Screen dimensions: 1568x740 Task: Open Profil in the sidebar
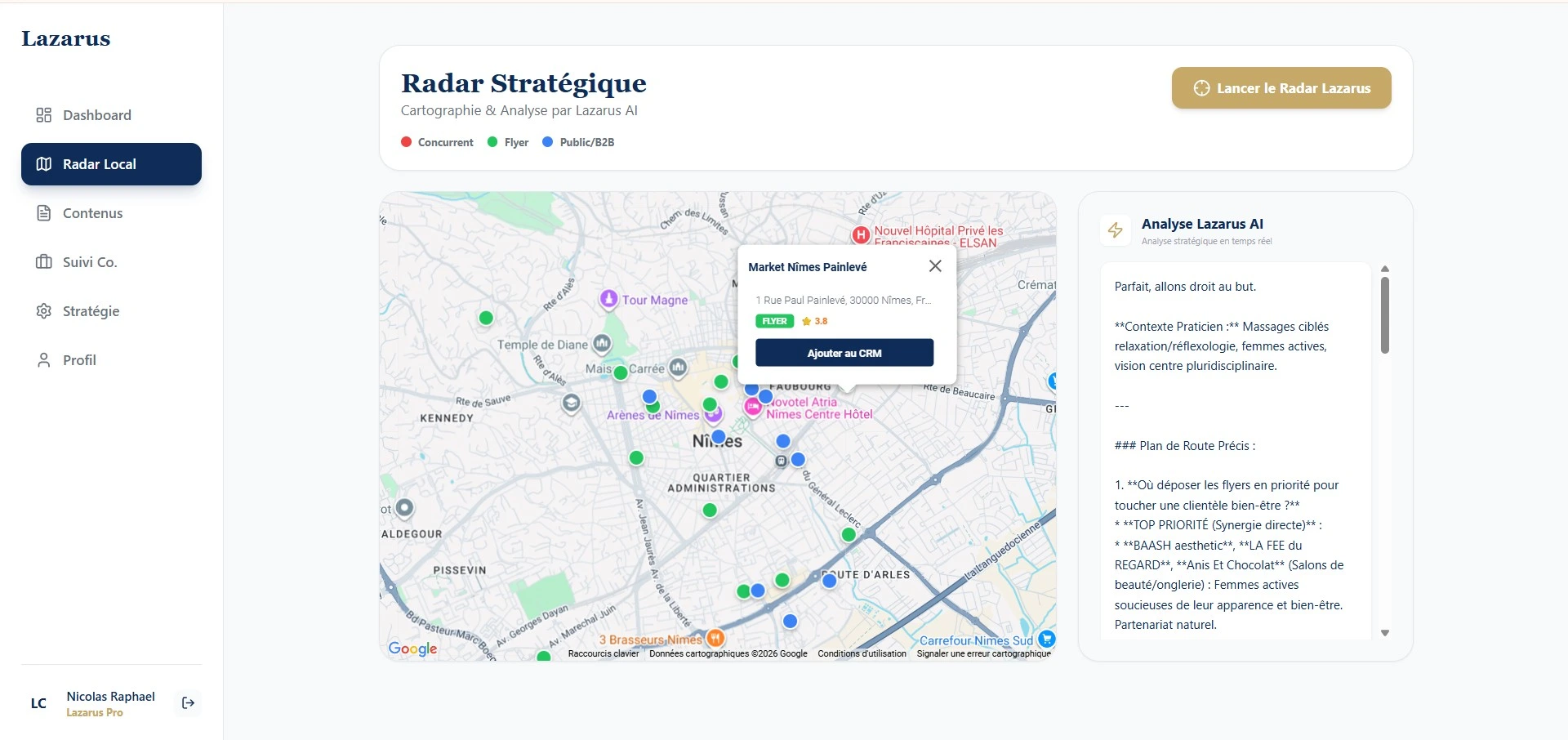coord(111,360)
